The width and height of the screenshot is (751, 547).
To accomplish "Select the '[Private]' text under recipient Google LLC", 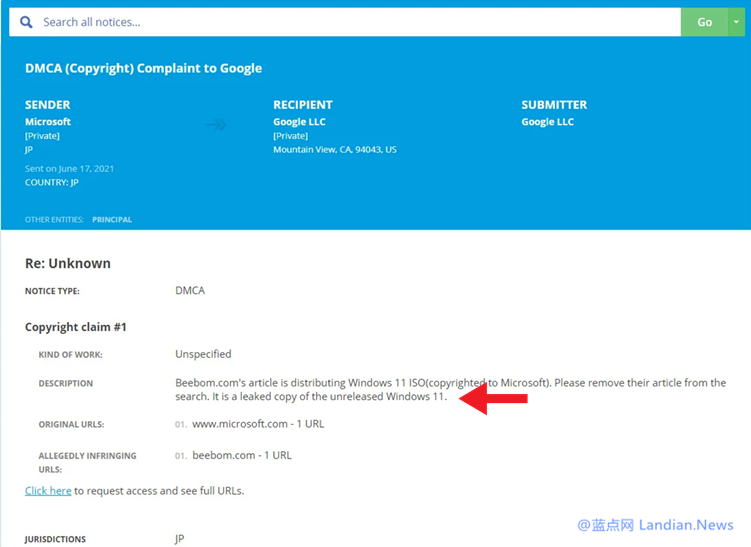I will tap(290, 136).
